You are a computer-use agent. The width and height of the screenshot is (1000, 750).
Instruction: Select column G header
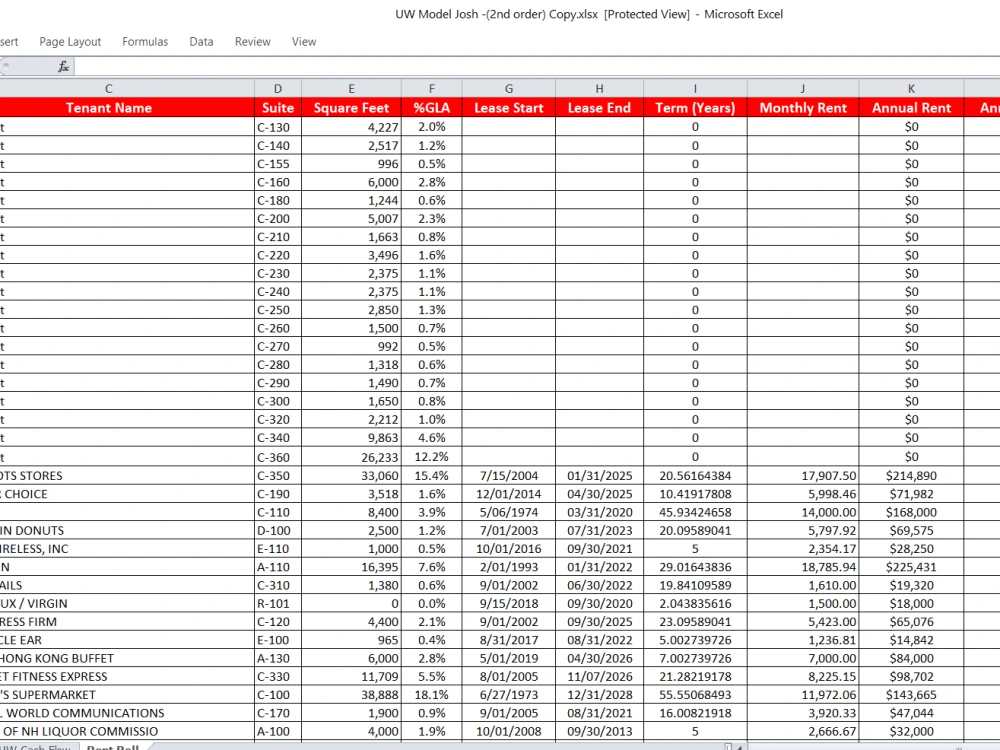[x=508, y=89]
